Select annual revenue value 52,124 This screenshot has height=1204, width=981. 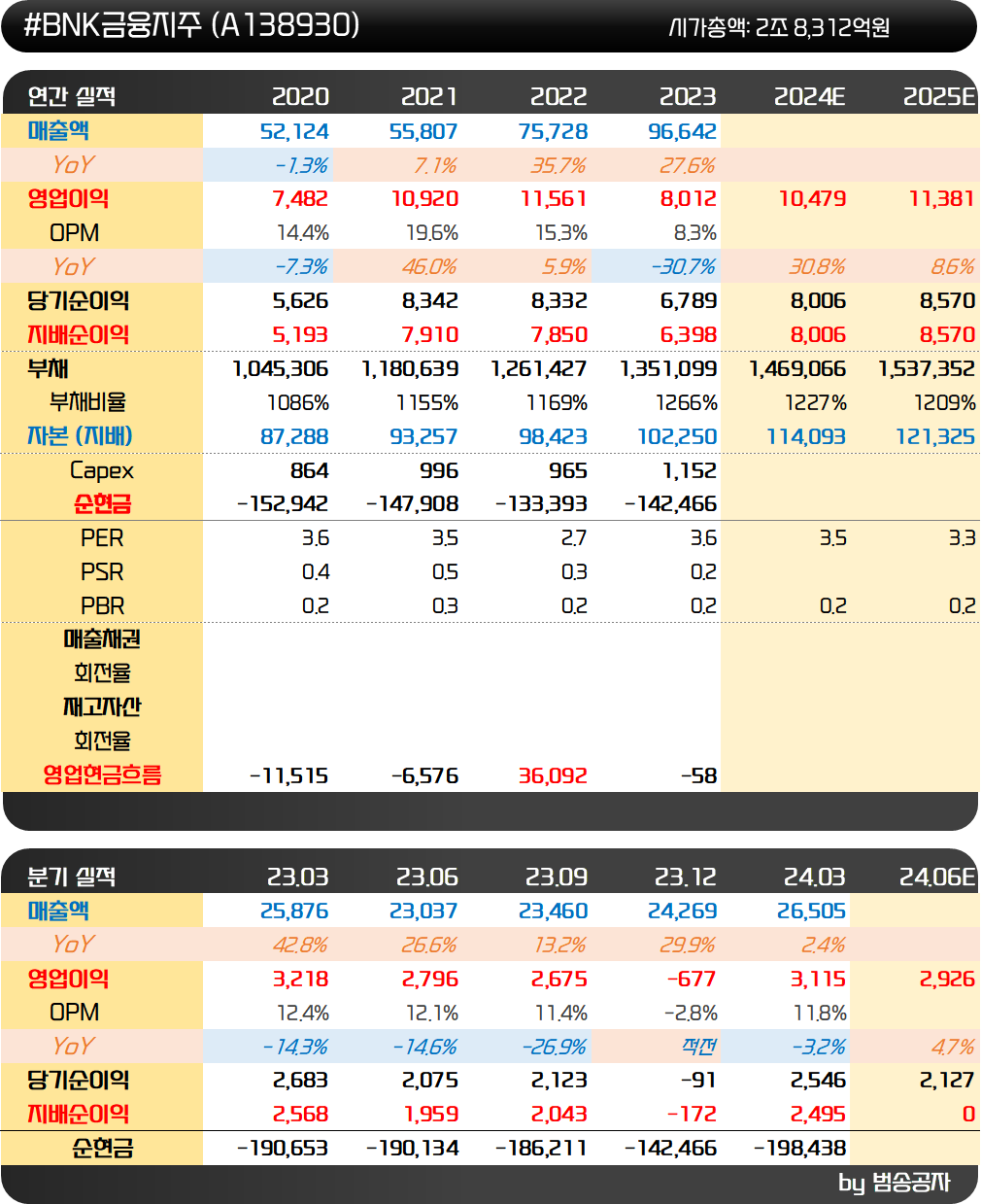294,131
